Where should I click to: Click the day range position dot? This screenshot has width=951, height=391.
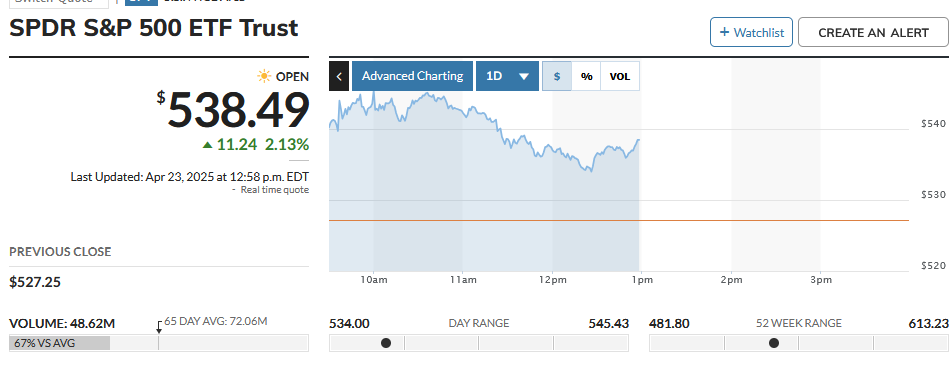(x=386, y=343)
